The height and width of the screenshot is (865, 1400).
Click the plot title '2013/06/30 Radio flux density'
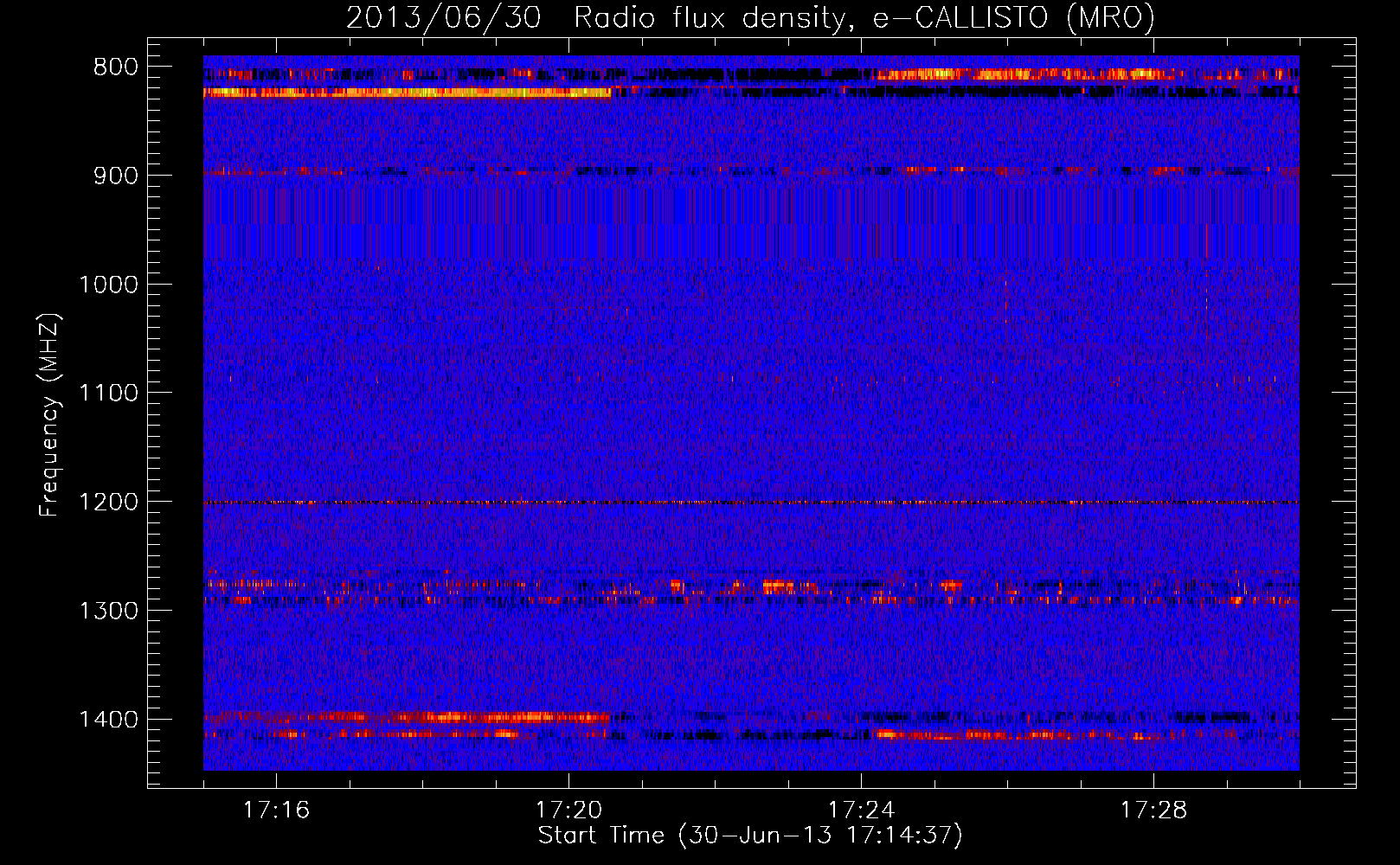[x=750, y=17]
